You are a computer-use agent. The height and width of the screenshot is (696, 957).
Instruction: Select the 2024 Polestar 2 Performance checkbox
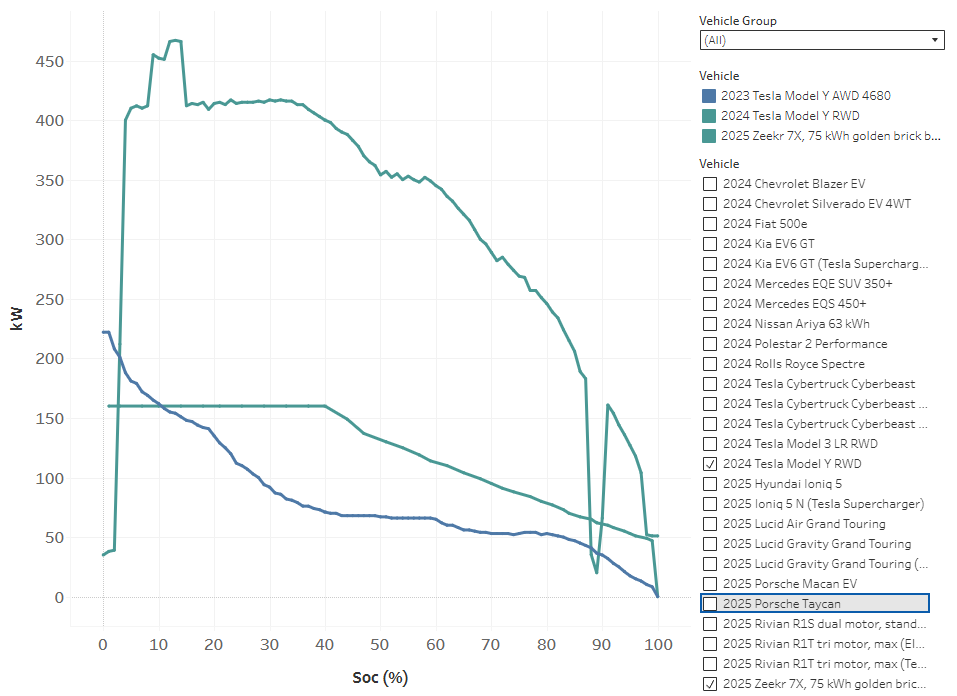[710, 344]
